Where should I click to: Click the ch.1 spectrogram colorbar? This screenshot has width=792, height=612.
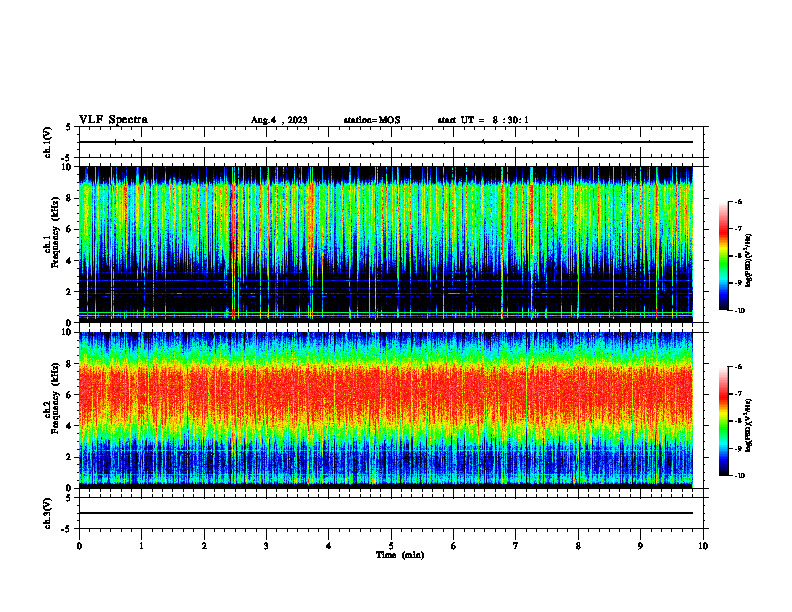coord(723,256)
